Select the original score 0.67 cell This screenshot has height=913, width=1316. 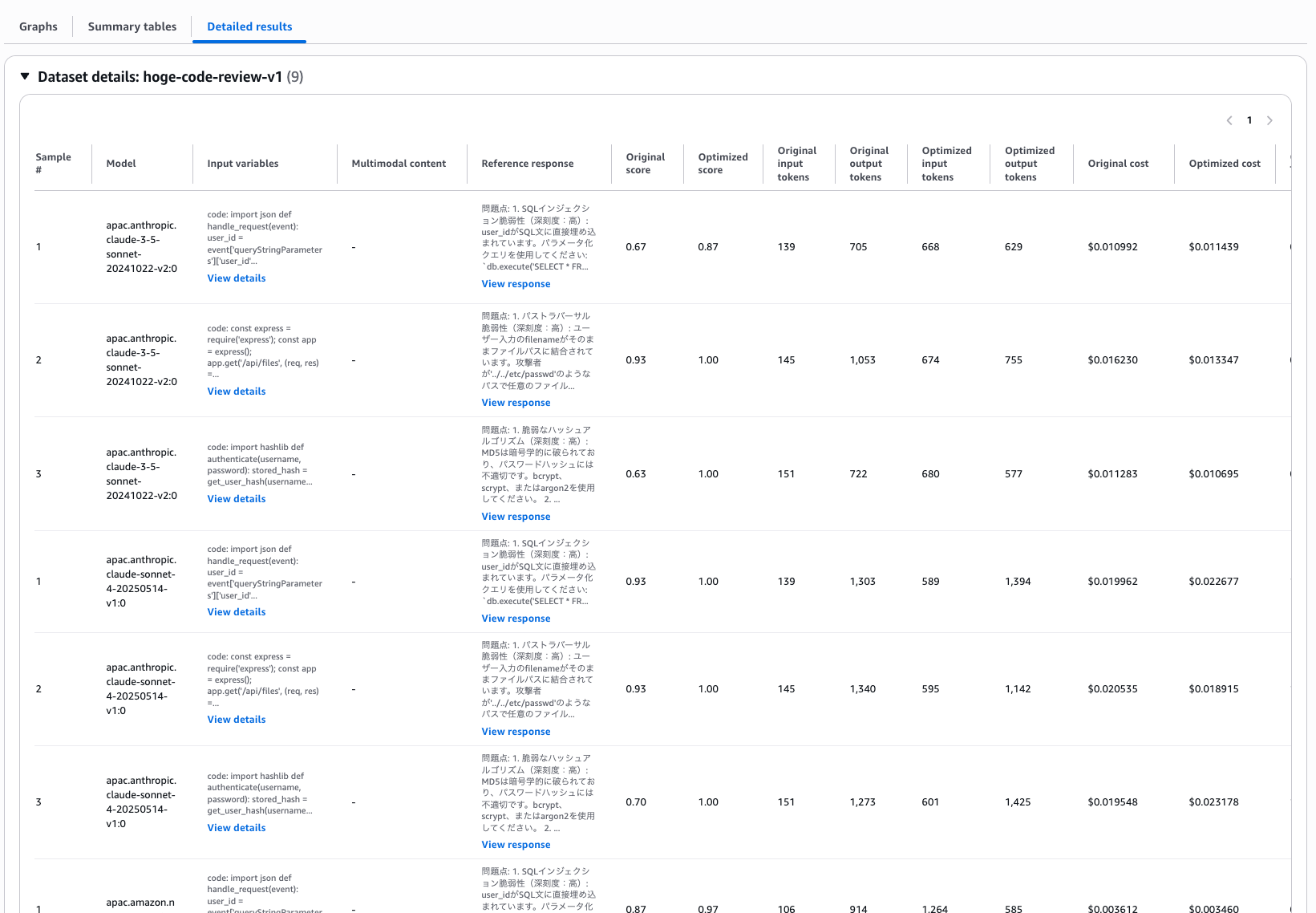[636, 247]
